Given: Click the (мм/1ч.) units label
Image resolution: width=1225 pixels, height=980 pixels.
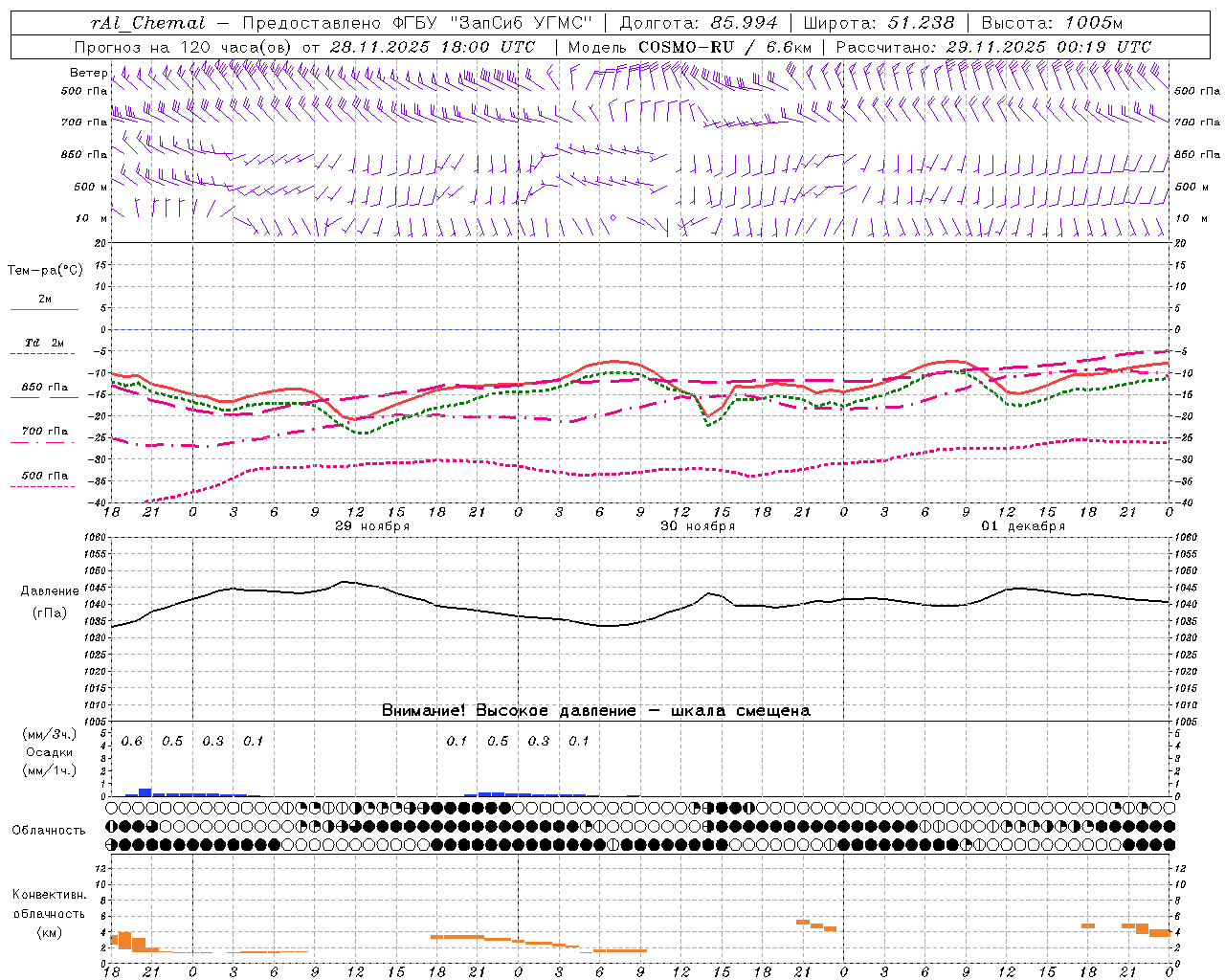Looking at the screenshot, I should [x=50, y=769].
